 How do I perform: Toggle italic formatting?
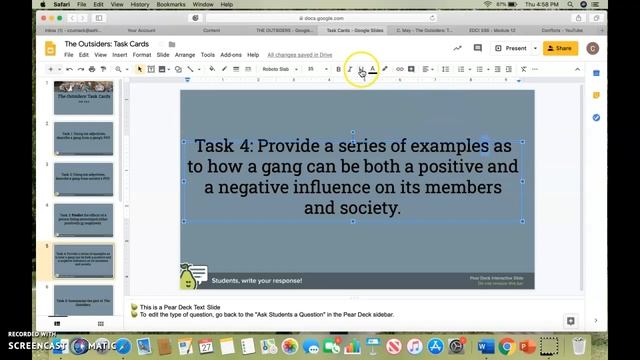coord(350,69)
